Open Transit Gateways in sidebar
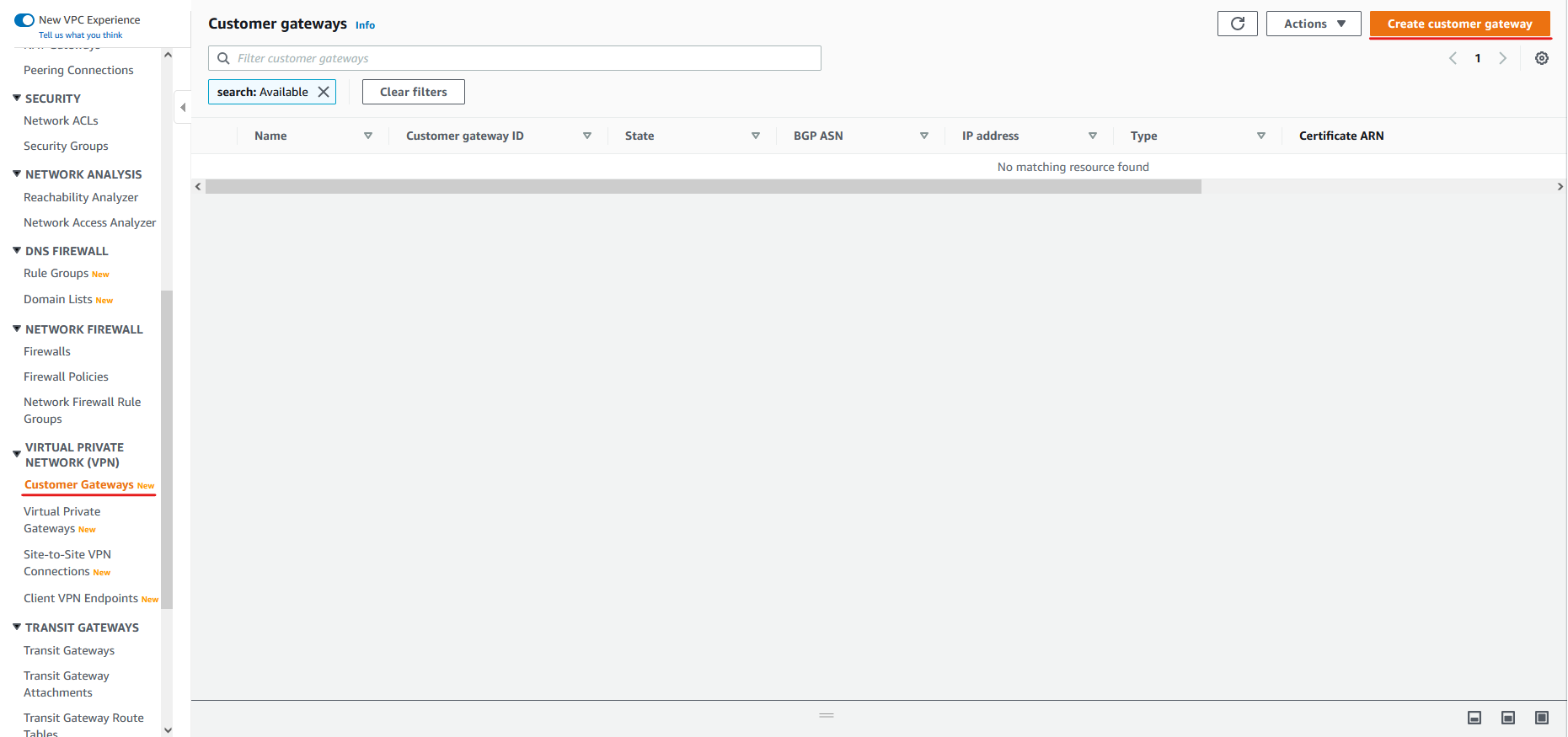1568x737 pixels. pos(69,650)
